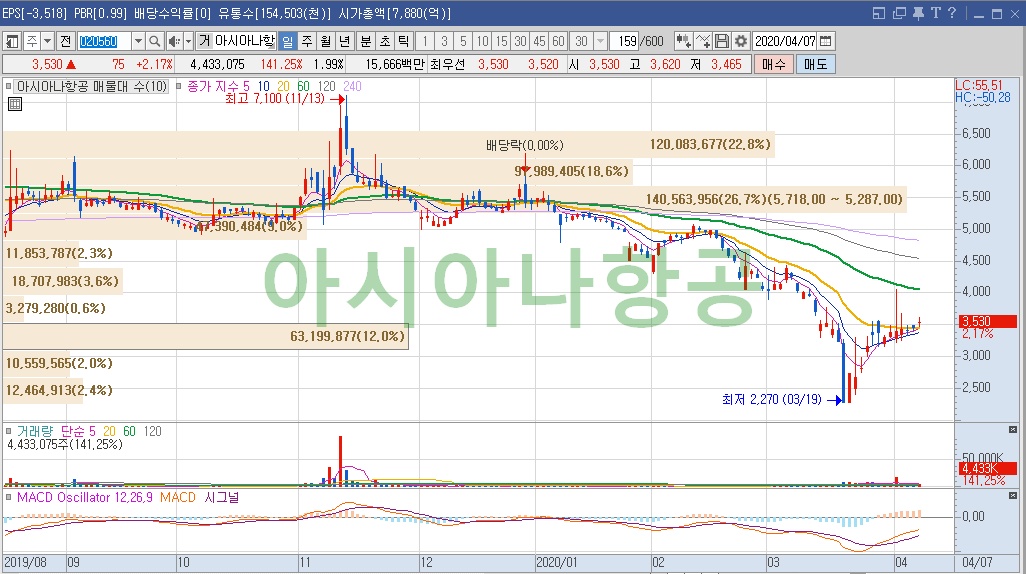Click the T font icon in title bar

[x=935, y=13]
